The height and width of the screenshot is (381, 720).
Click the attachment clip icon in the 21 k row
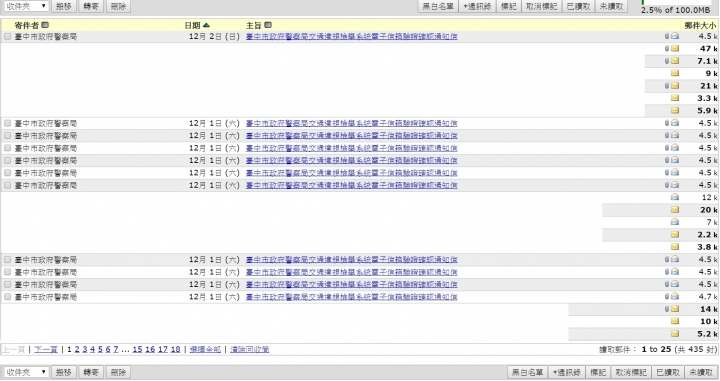coord(667,85)
